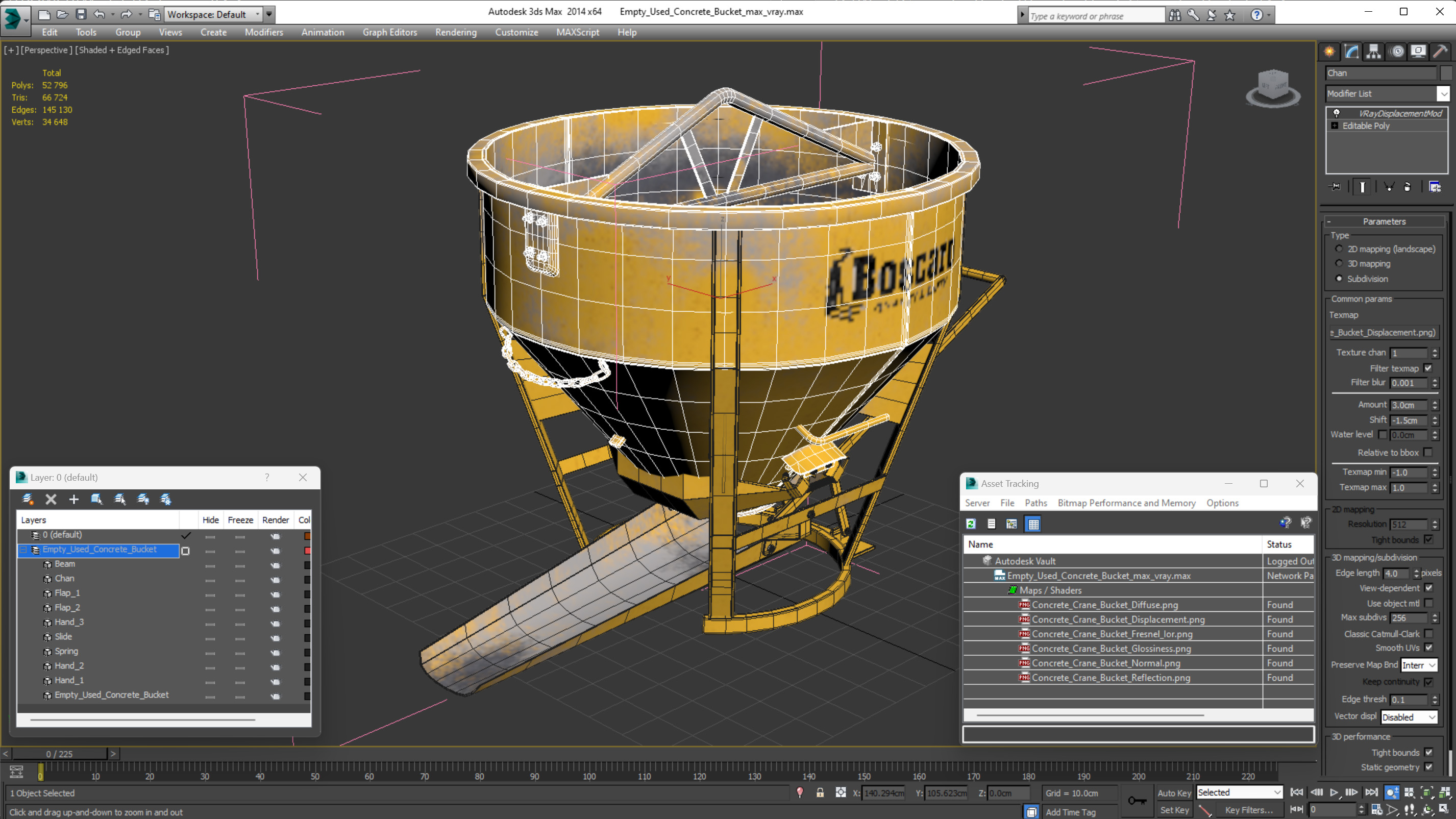Open the Motion command panel tab
Image resolution: width=1456 pixels, height=819 pixels.
click(1397, 52)
